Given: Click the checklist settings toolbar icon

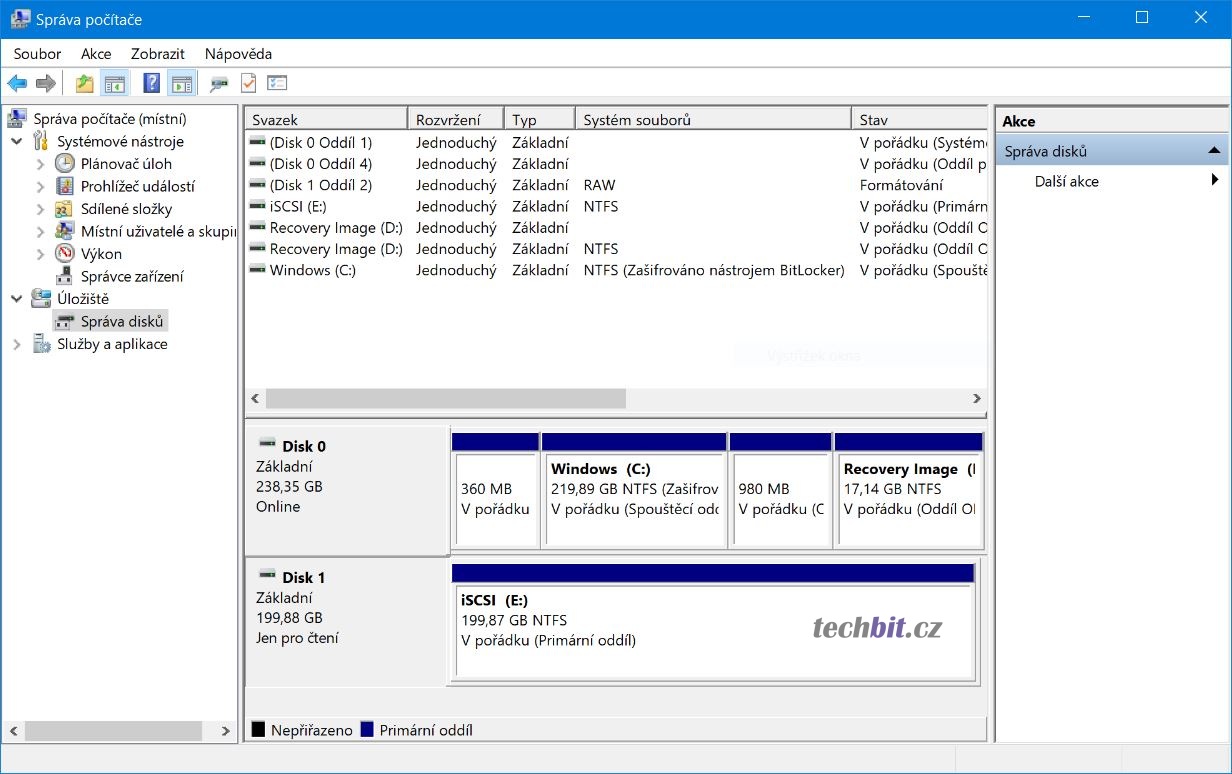Looking at the screenshot, I should [277, 84].
